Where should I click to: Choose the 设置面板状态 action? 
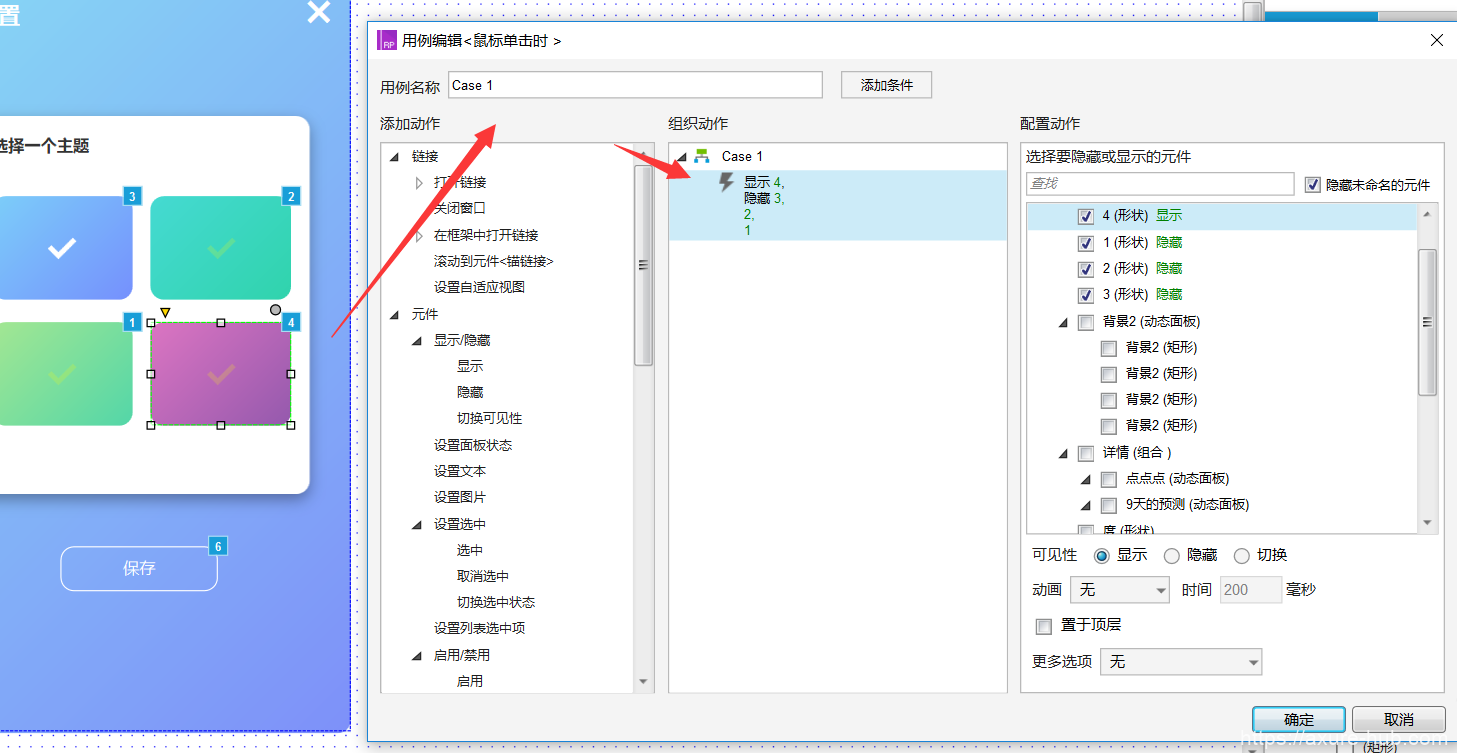473,446
